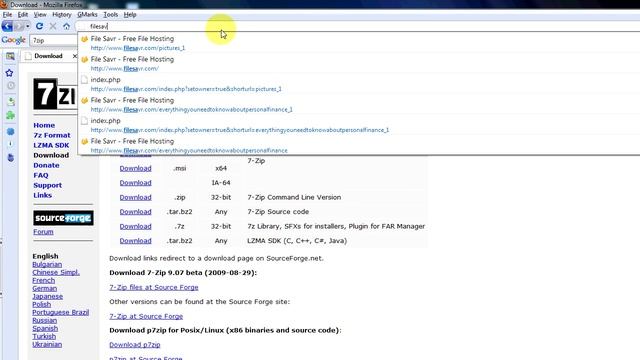The width and height of the screenshot is (640, 360).
Task: Open the File menu
Action: [7, 14]
